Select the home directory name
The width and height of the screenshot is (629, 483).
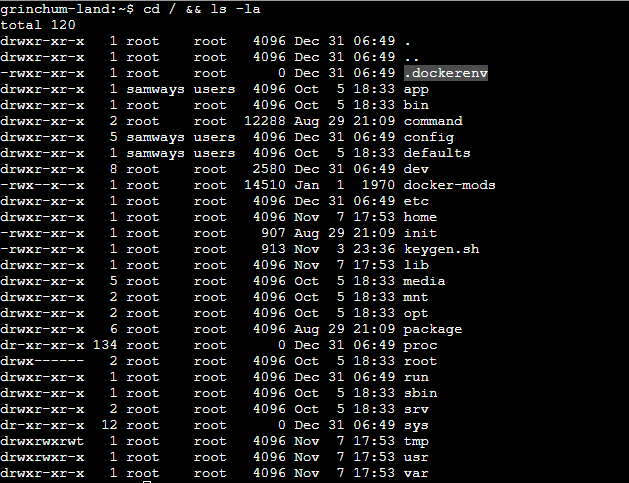[x=420, y=217]
